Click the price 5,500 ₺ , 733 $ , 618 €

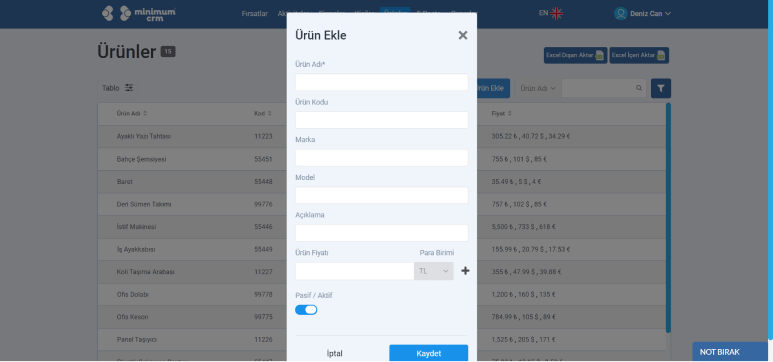click(524, 227)
